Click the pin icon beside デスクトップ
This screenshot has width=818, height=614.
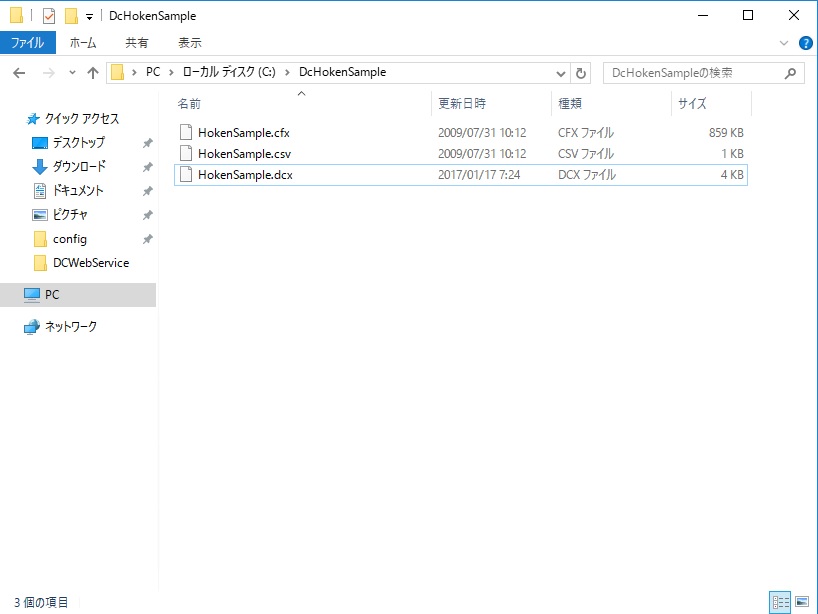(148, 142)
